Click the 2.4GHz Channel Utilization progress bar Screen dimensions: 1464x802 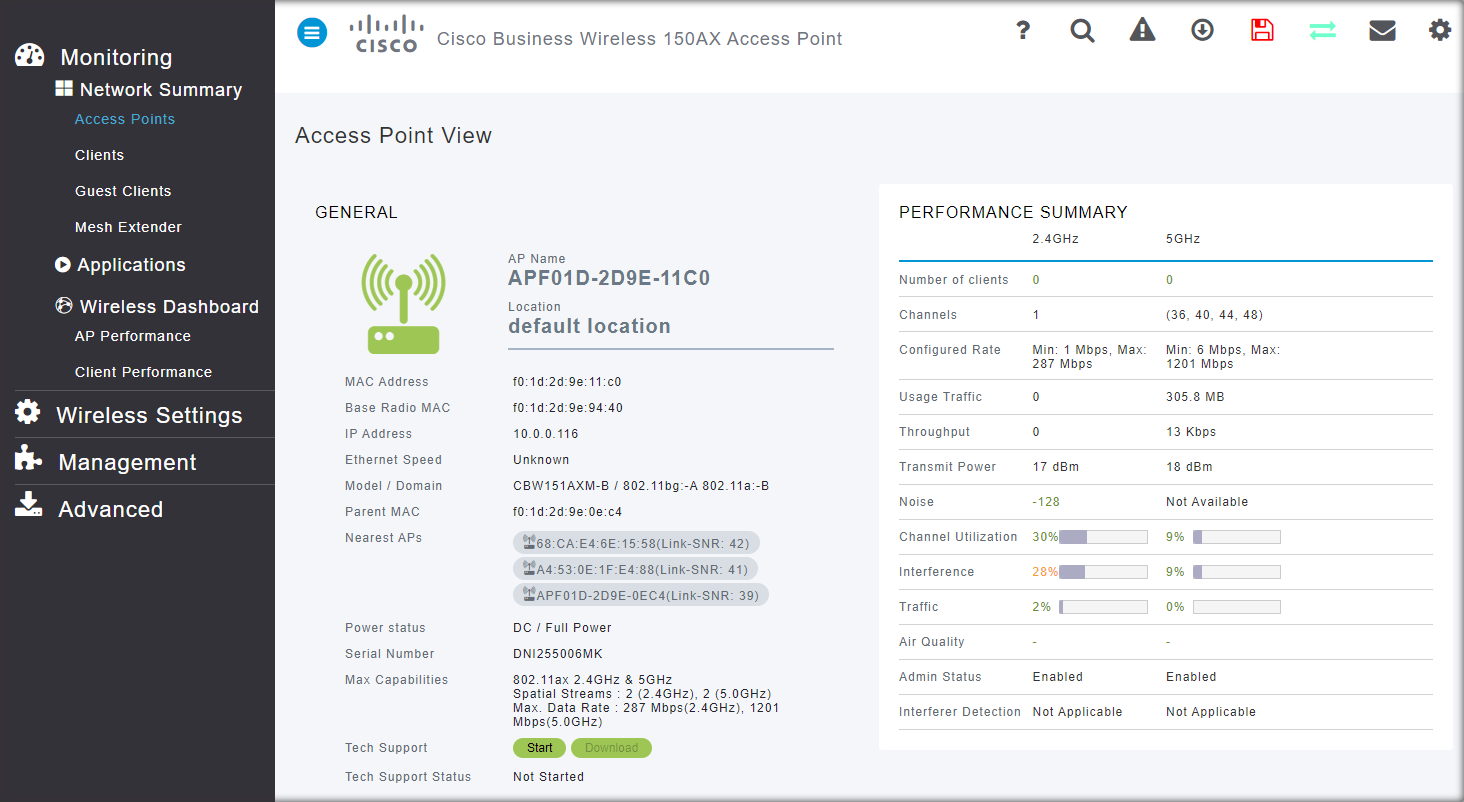(x=1104, y=536)
